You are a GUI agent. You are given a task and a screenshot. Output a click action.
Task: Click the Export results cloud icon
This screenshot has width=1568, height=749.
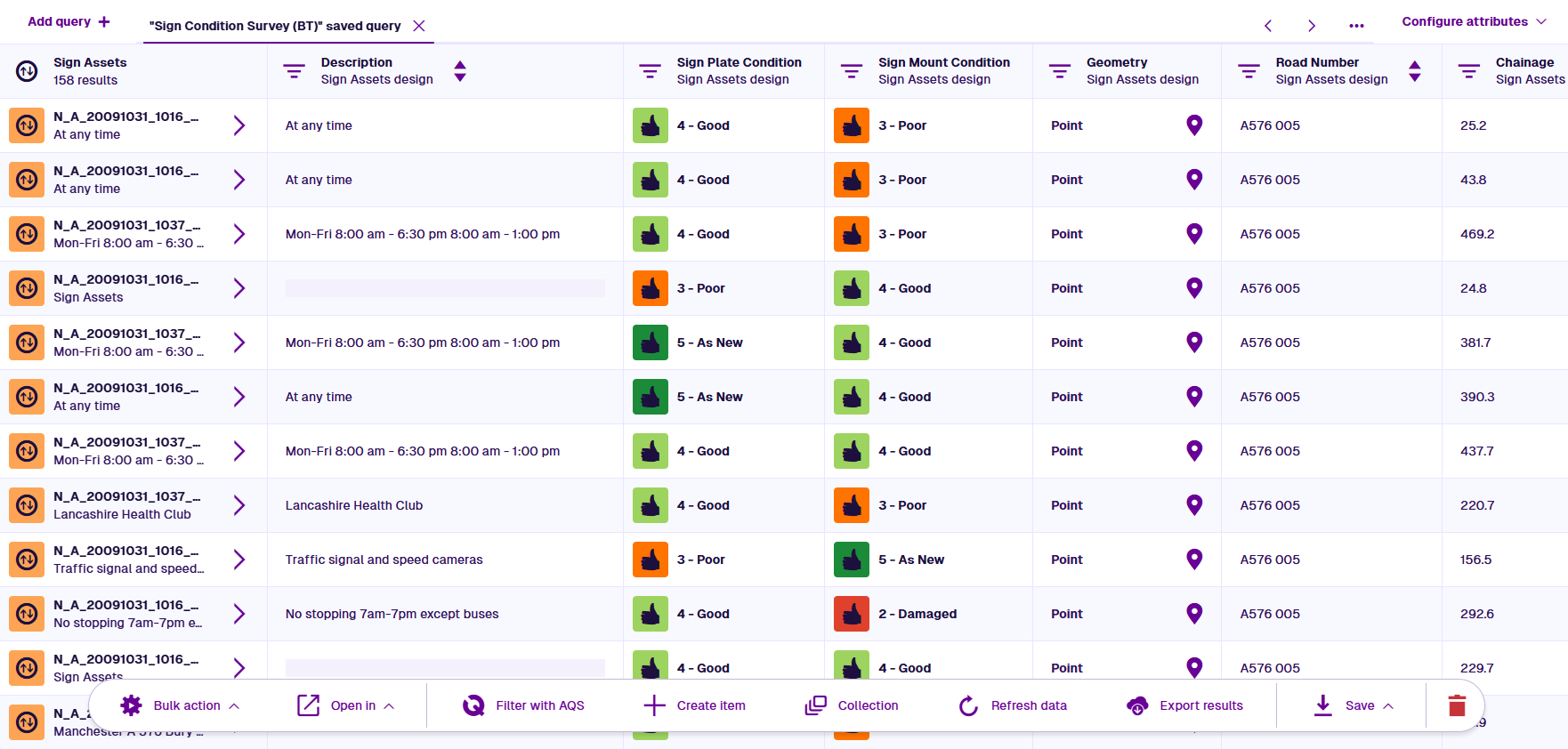point(1137,705)
